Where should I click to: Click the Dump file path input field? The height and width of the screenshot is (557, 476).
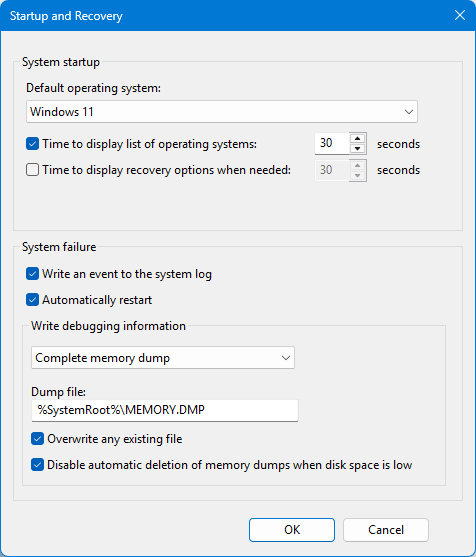[x=165, y=410]
